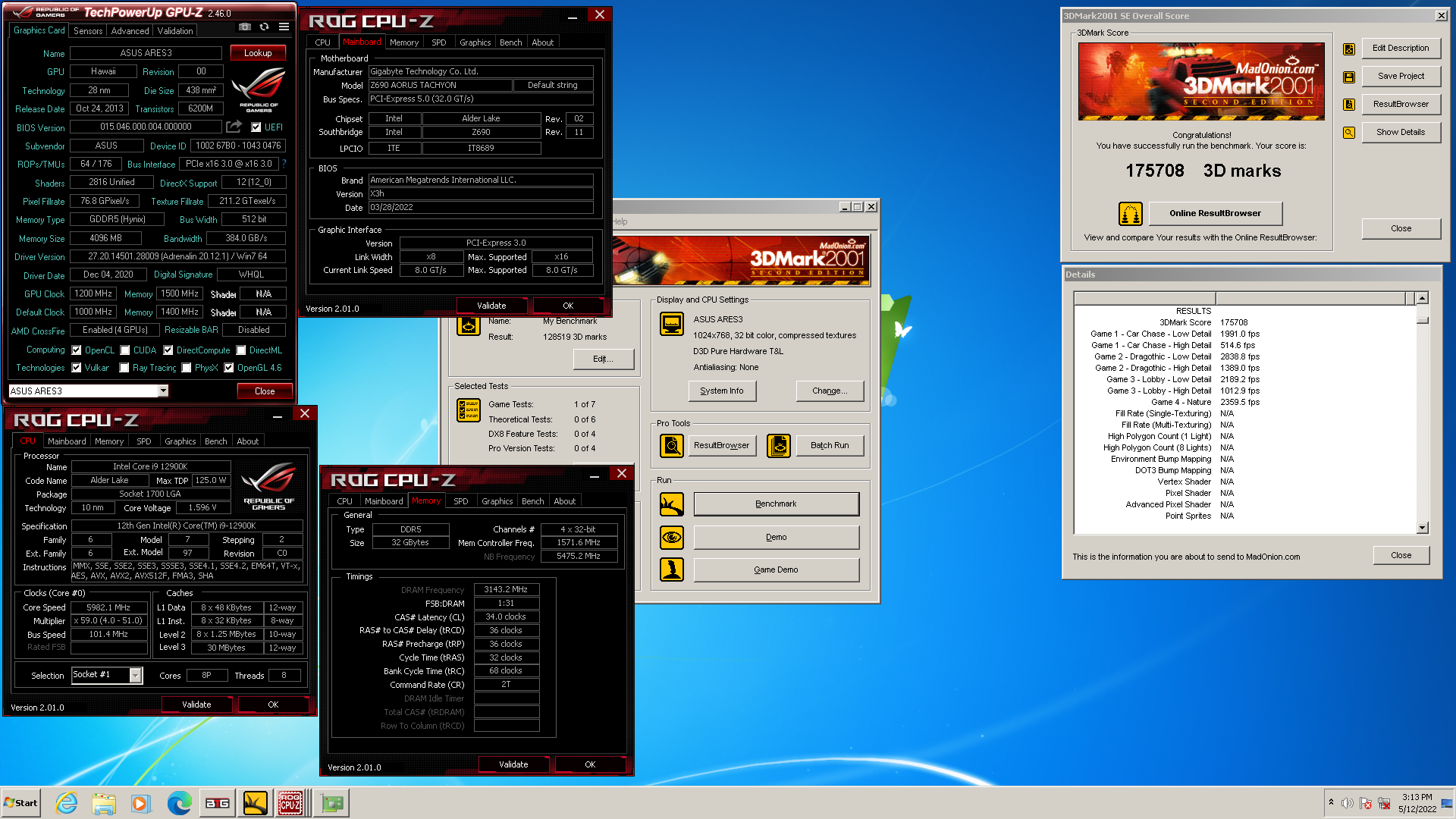Click the Online ResultBrowser icon
This screenshot has height=819, width=1456.
pos(1130,214)
